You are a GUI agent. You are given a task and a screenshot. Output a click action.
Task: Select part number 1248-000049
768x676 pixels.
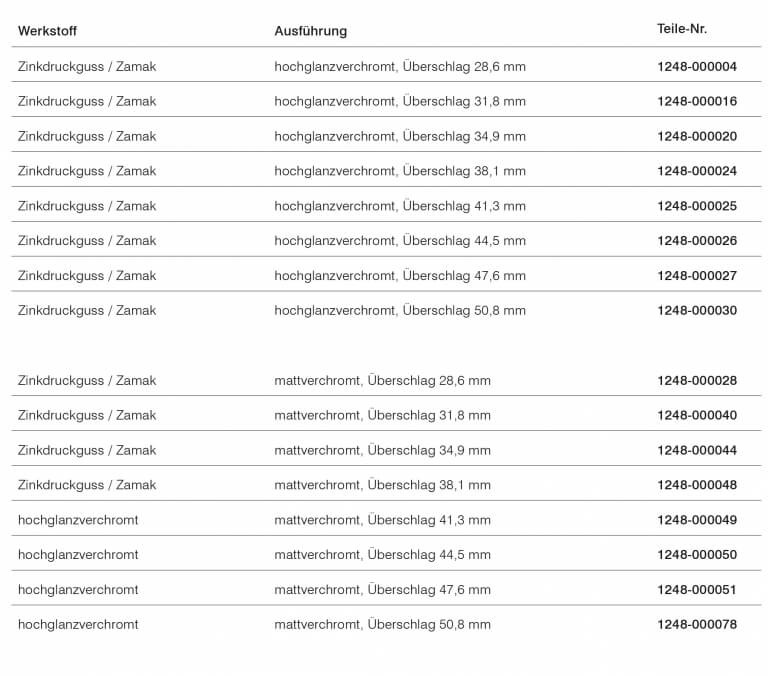click(x=696, y=520)
